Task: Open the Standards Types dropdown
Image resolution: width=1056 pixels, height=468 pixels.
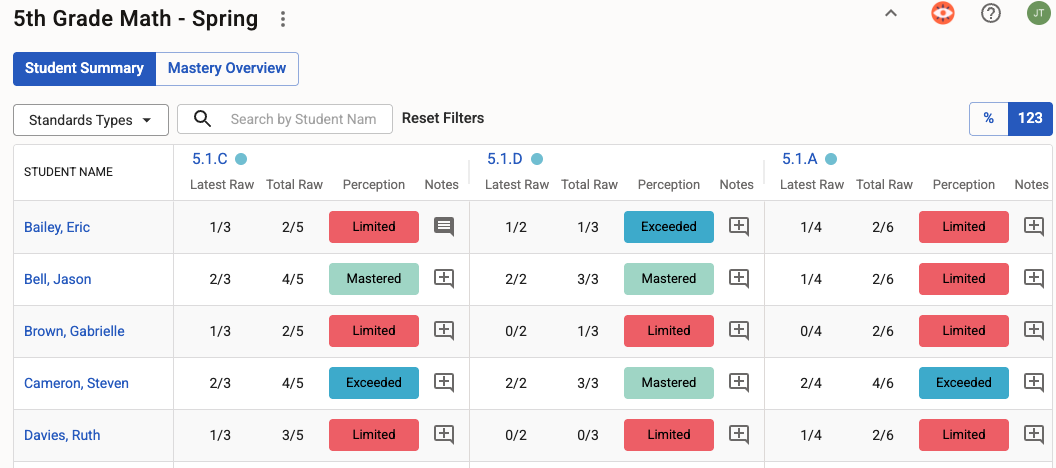Action: click(91, 121)
